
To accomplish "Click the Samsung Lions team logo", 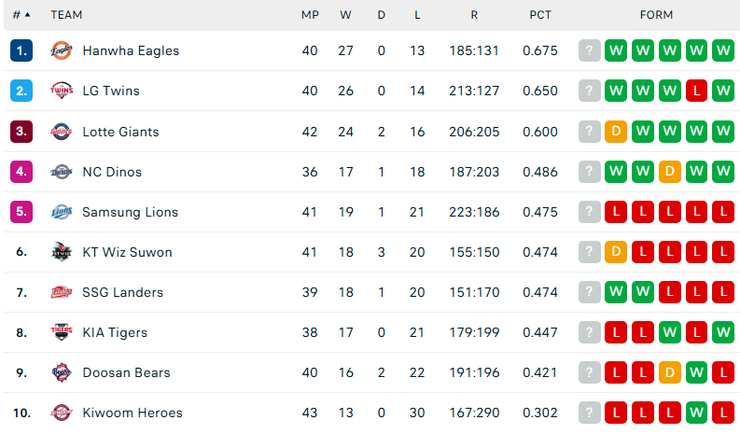I will (62, 212).
